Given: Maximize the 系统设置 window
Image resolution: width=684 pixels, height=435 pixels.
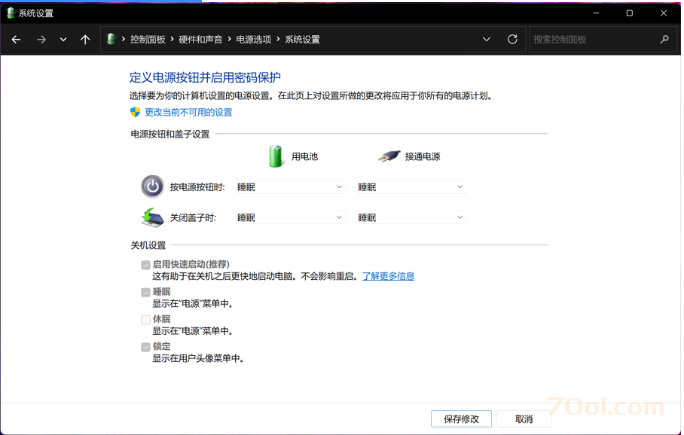Looking at the screenshot, I should click(x=629, y=13).
